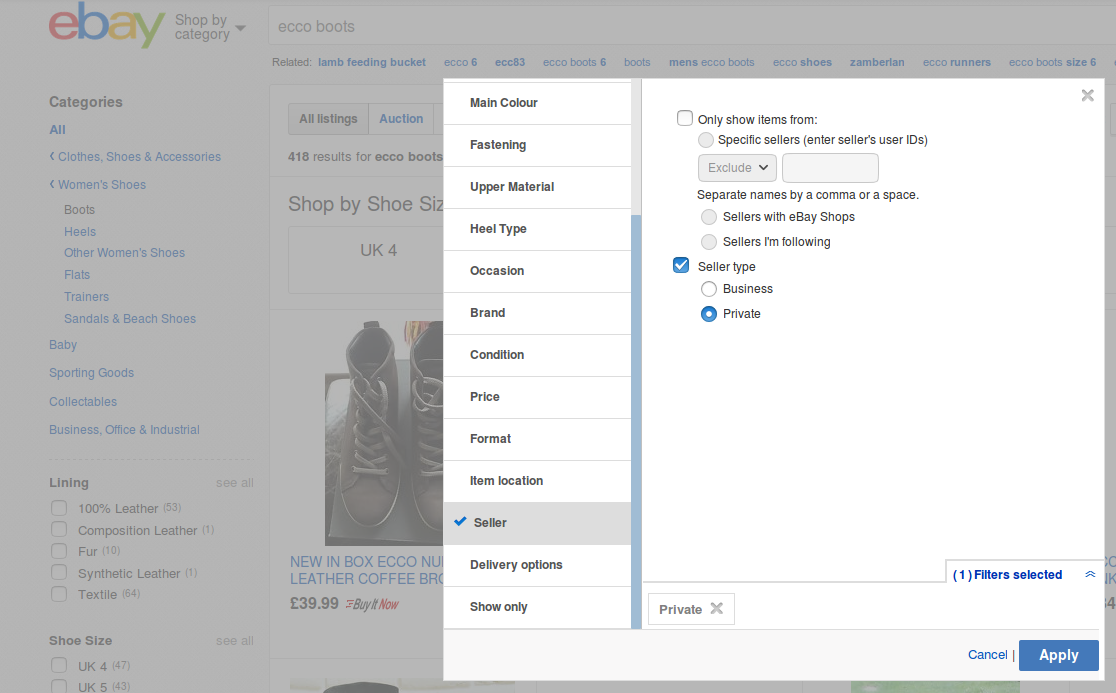Tick the Fur lining checkbox
This screenshot has height=693, width=1116.
pos(59,551)
